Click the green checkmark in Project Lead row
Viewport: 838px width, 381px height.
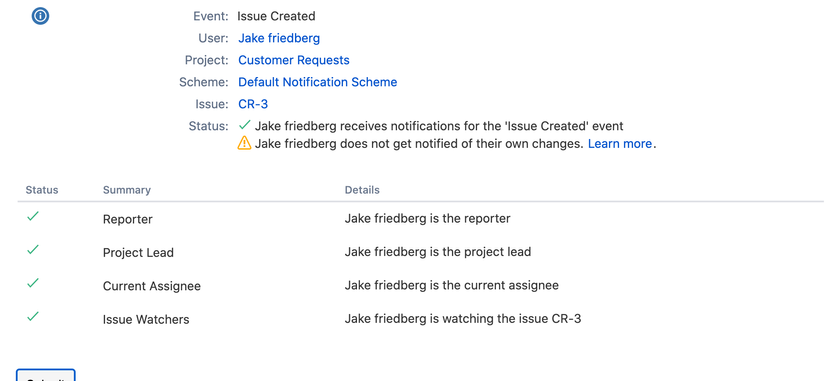point(33,250)
